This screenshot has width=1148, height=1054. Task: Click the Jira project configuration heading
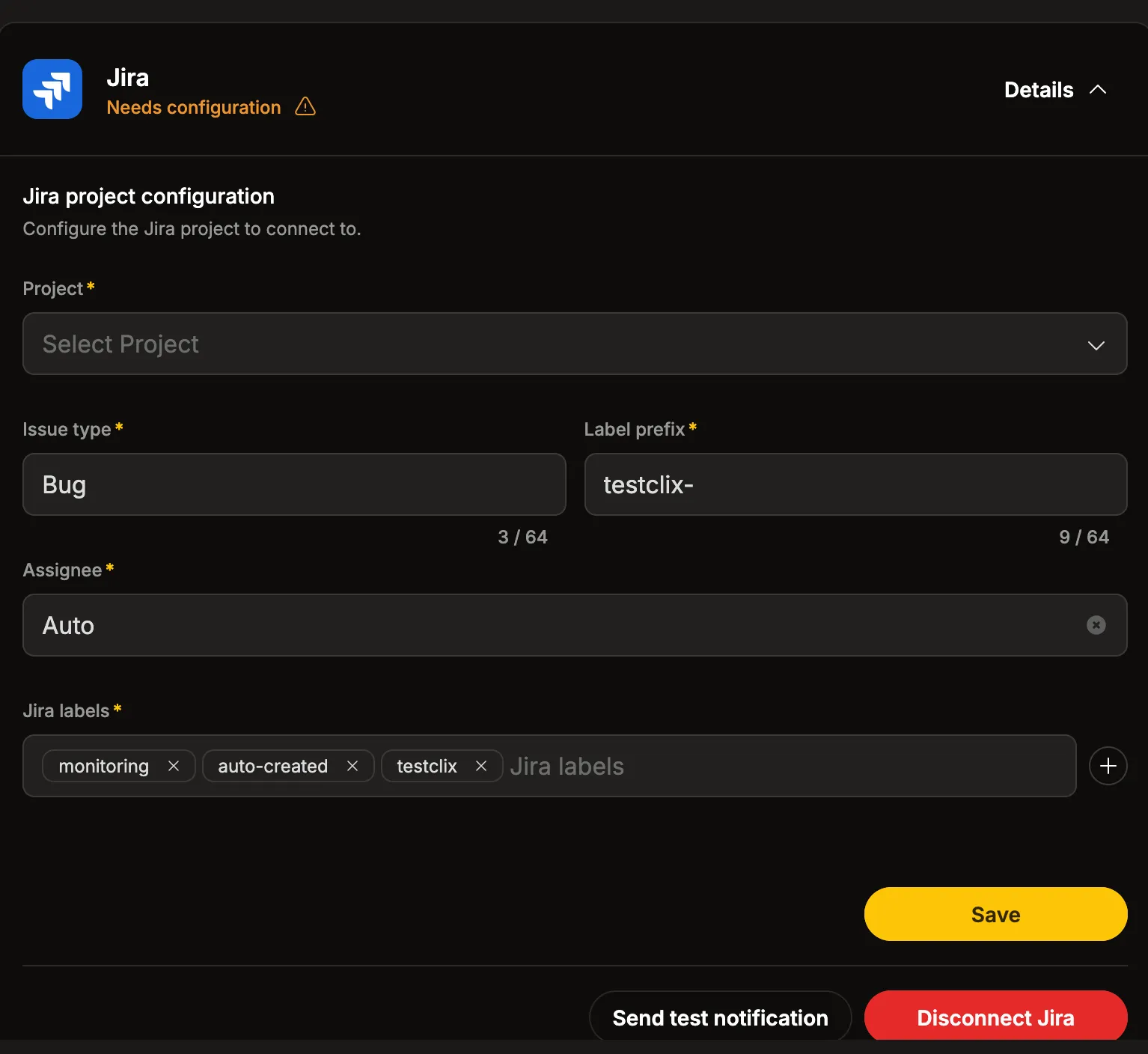(148, 196)
